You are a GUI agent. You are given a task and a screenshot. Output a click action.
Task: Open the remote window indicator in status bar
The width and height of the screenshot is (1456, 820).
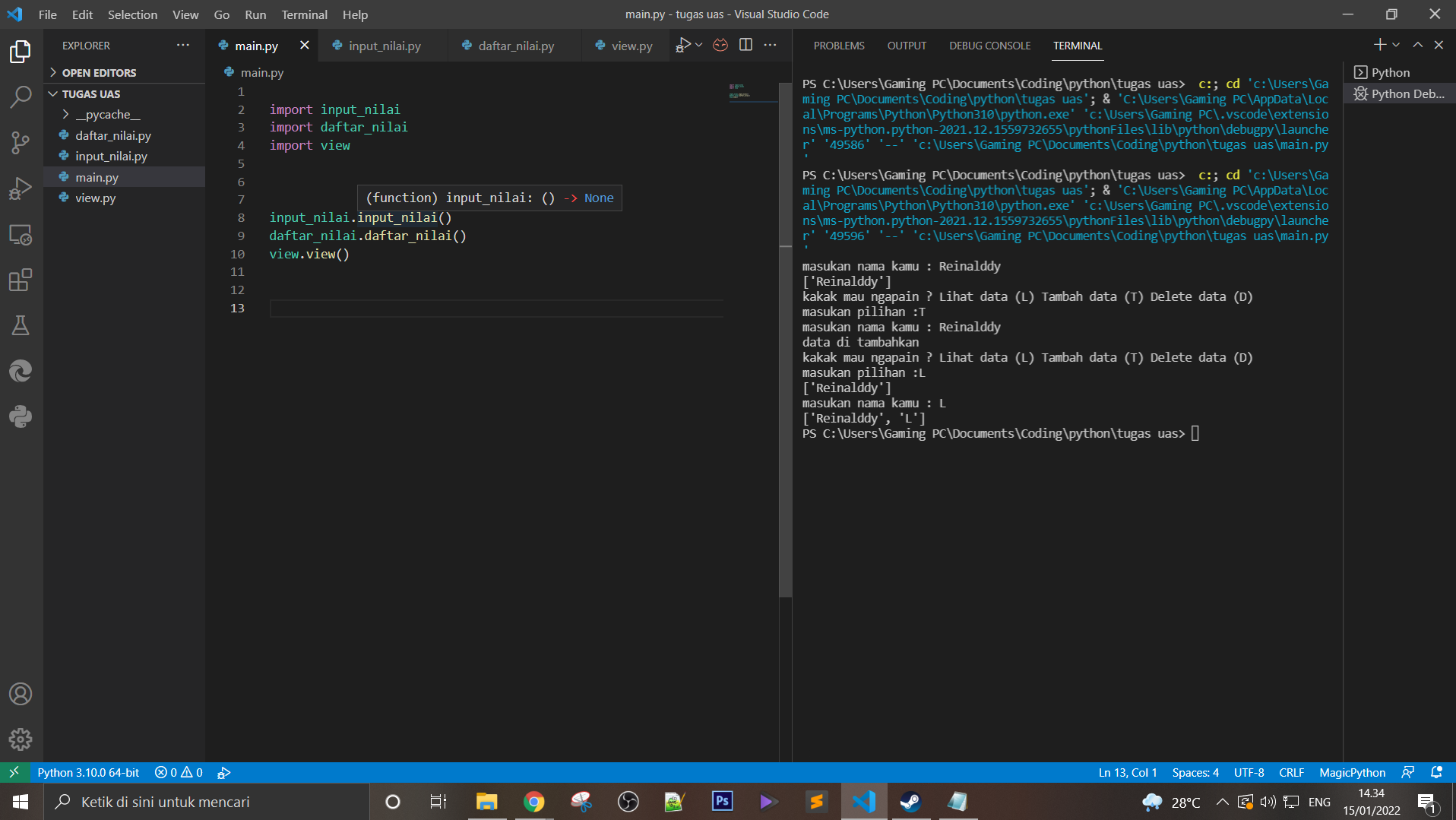[14, 772]
